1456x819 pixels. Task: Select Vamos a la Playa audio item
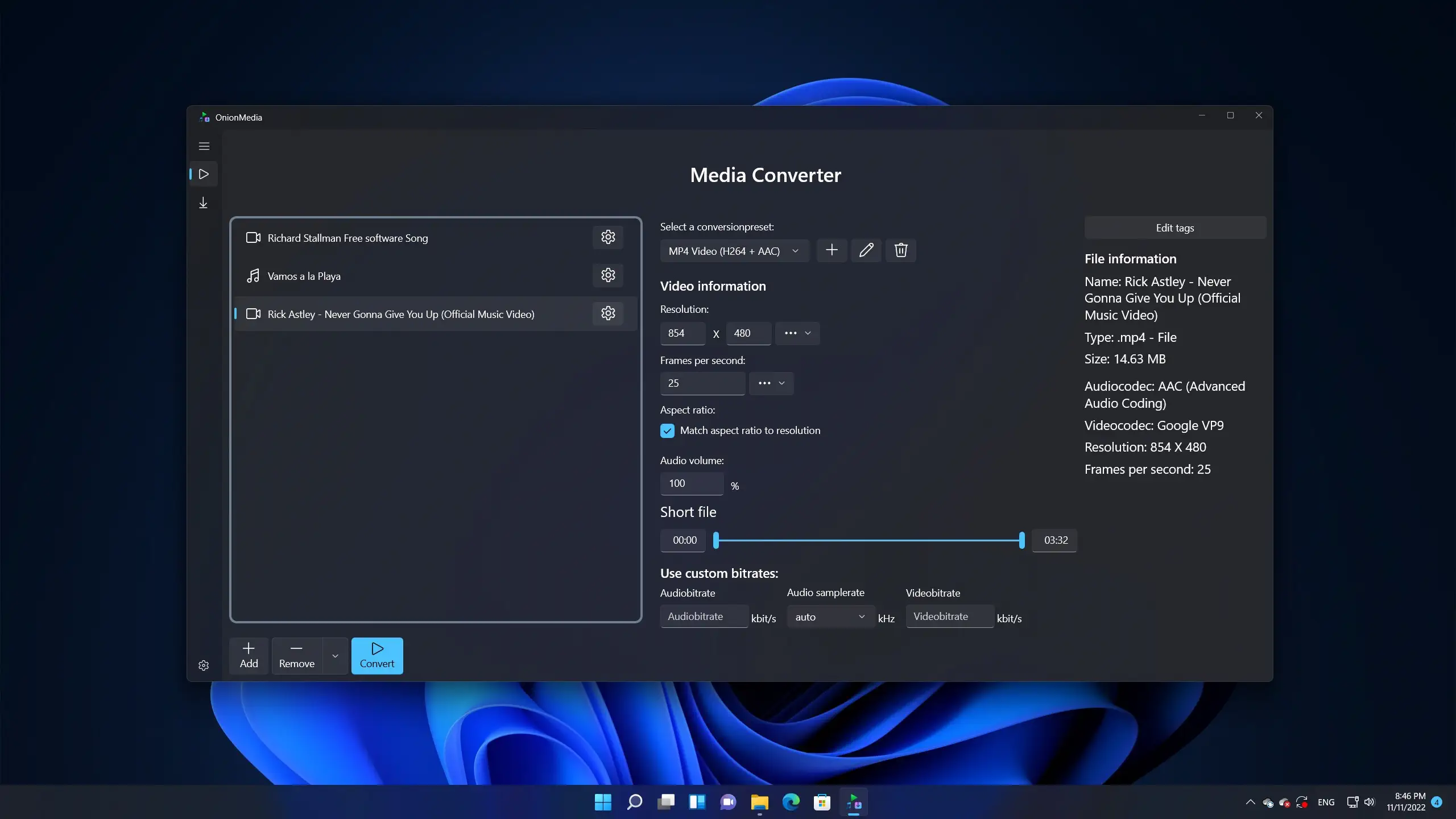436,276
